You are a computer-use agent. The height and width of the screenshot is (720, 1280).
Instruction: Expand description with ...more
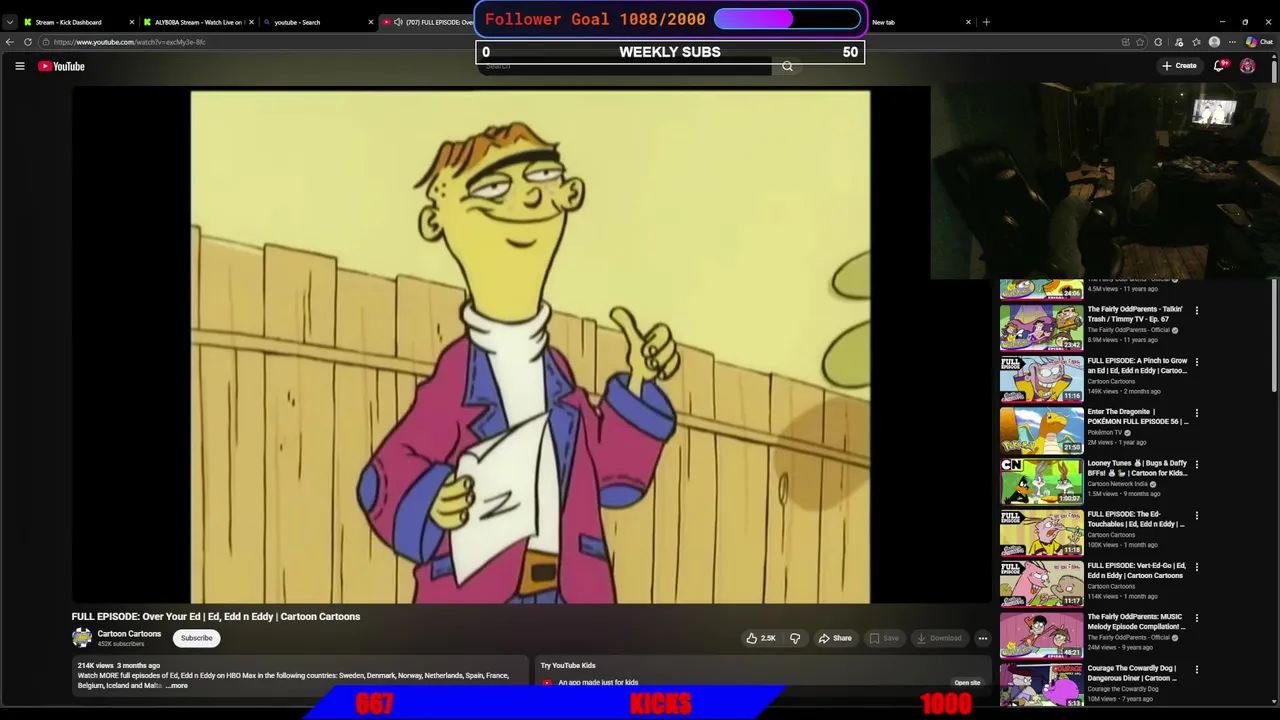coord(176,686)
